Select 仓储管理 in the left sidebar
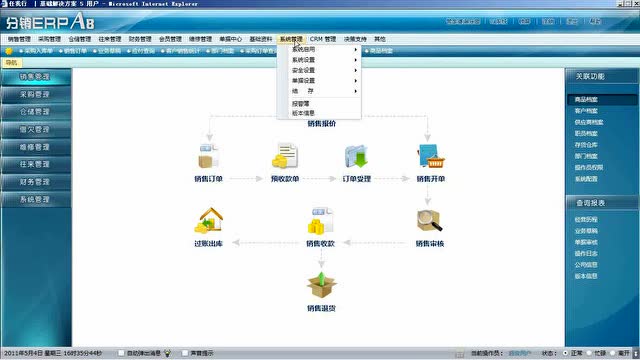The width and height of the screenshot is (640, 360). [x=35, y=112]
